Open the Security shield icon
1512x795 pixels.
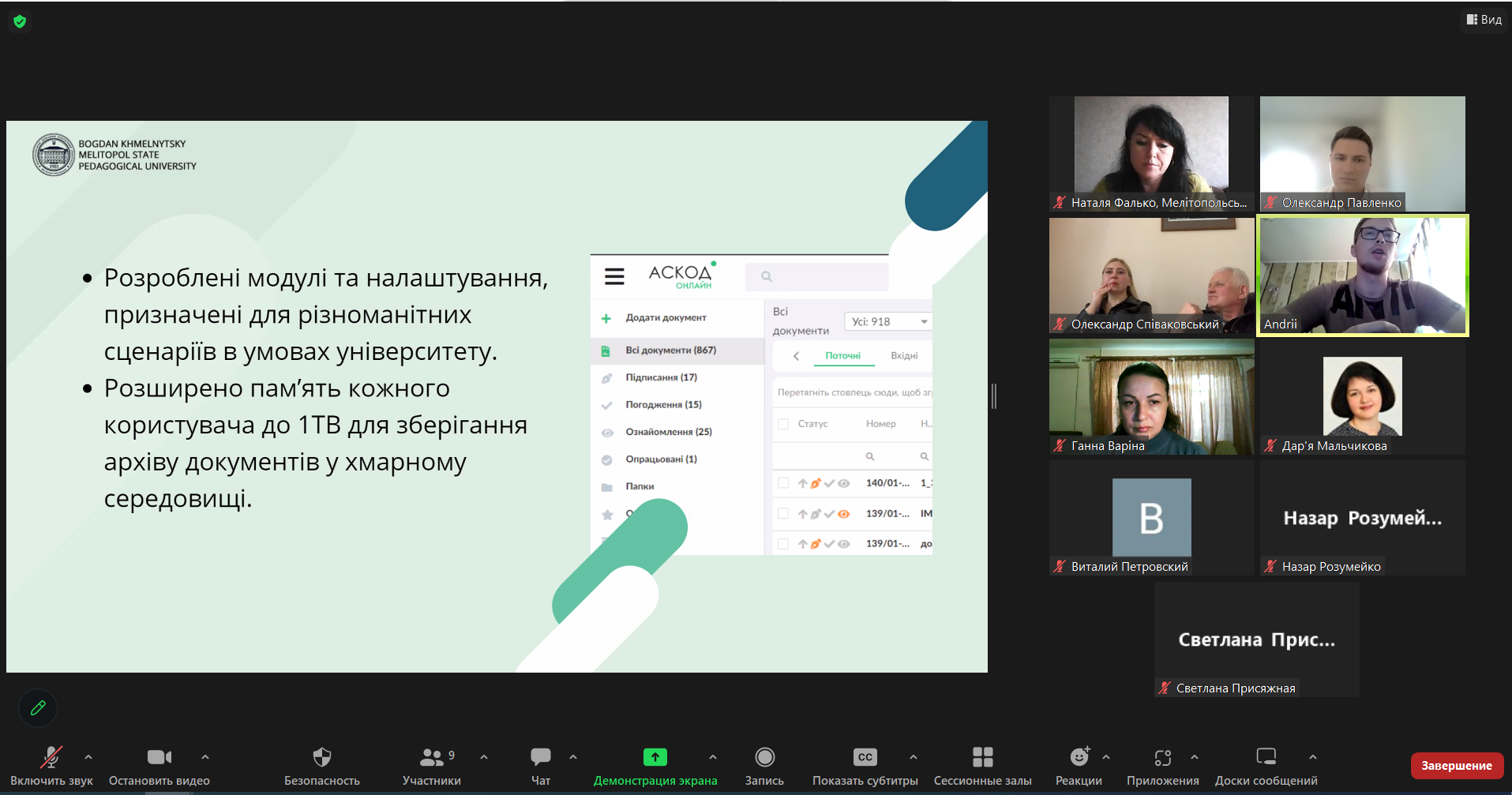(321, 758)
